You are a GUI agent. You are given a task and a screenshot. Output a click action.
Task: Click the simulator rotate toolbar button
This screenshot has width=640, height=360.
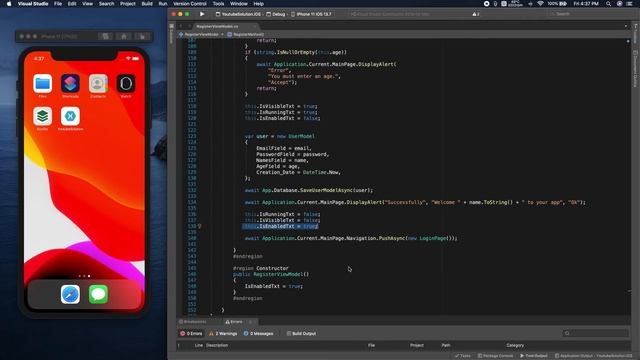[x=142, y=36]
